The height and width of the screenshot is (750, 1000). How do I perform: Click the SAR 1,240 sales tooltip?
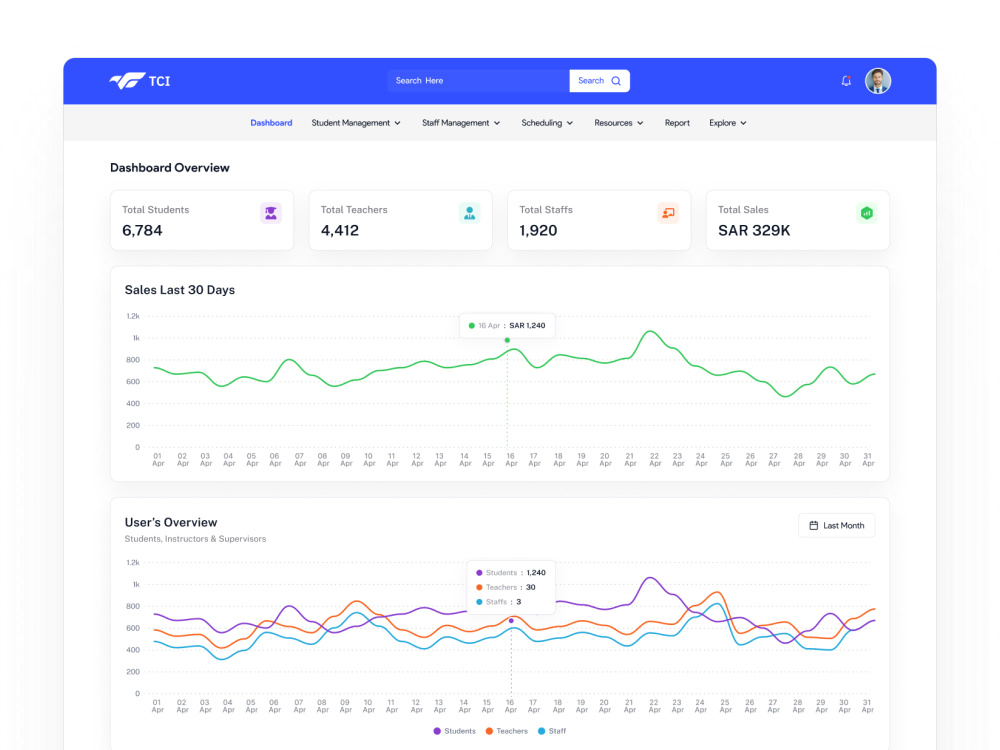[507, 326]
